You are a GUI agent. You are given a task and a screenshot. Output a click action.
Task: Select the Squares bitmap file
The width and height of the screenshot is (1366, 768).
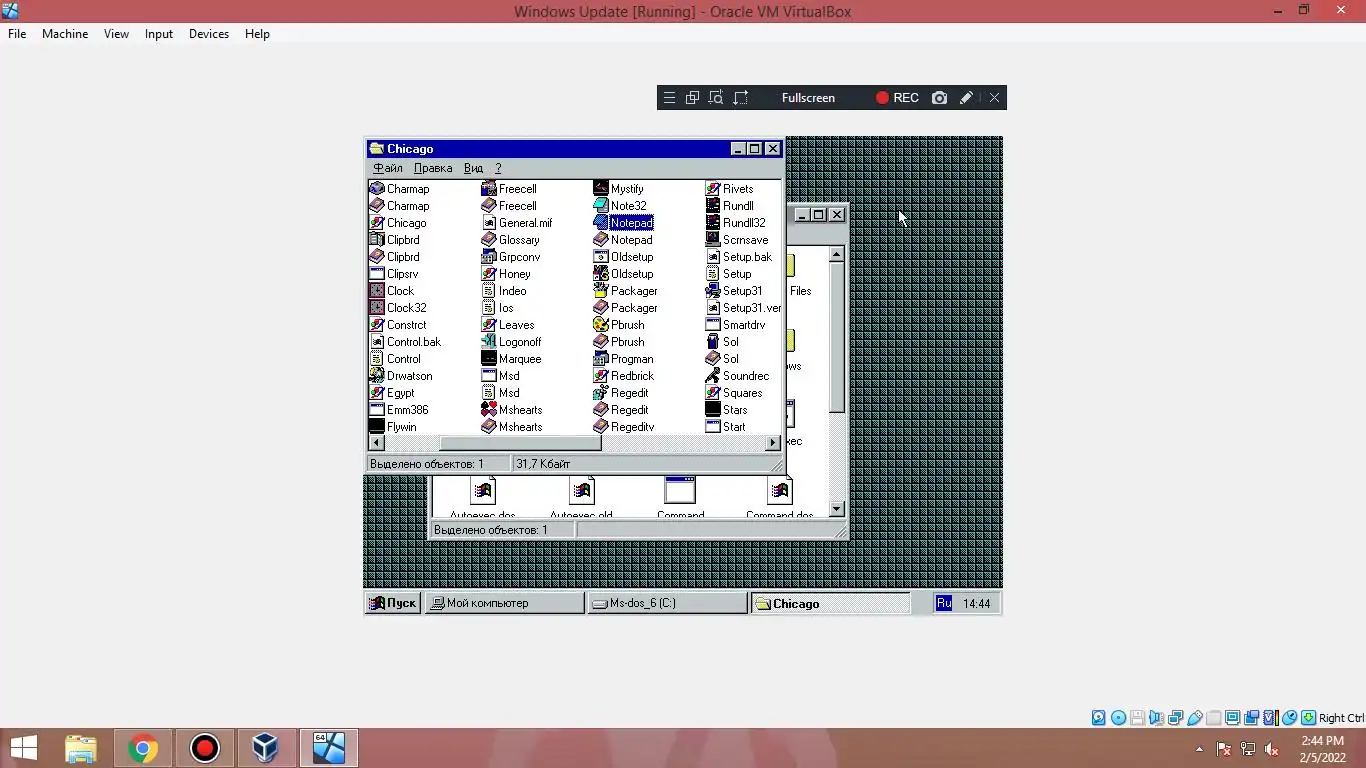(734, 393)
